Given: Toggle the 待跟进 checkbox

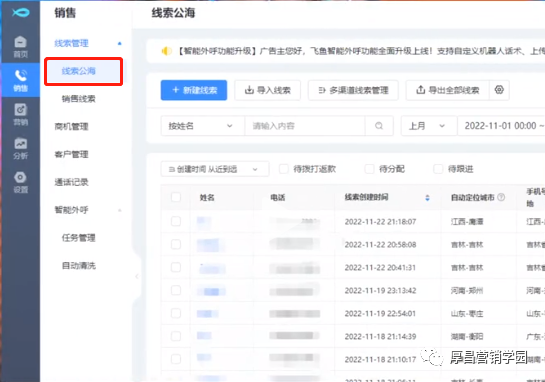Looking at the screenshot, I should coord(438,169).
